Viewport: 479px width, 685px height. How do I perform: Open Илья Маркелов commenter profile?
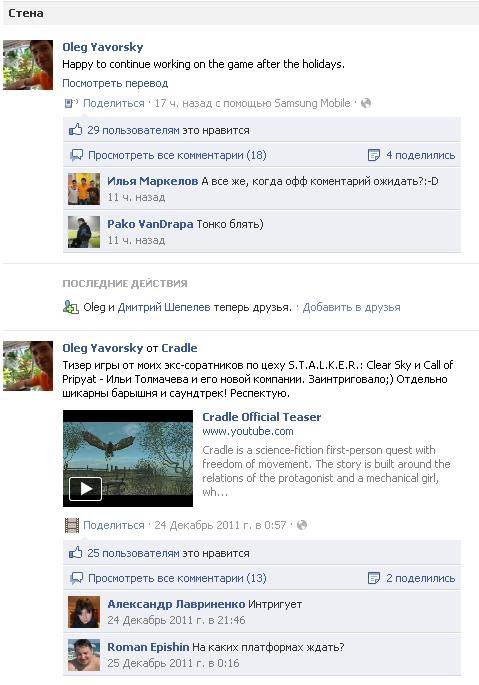pos(153,181)
